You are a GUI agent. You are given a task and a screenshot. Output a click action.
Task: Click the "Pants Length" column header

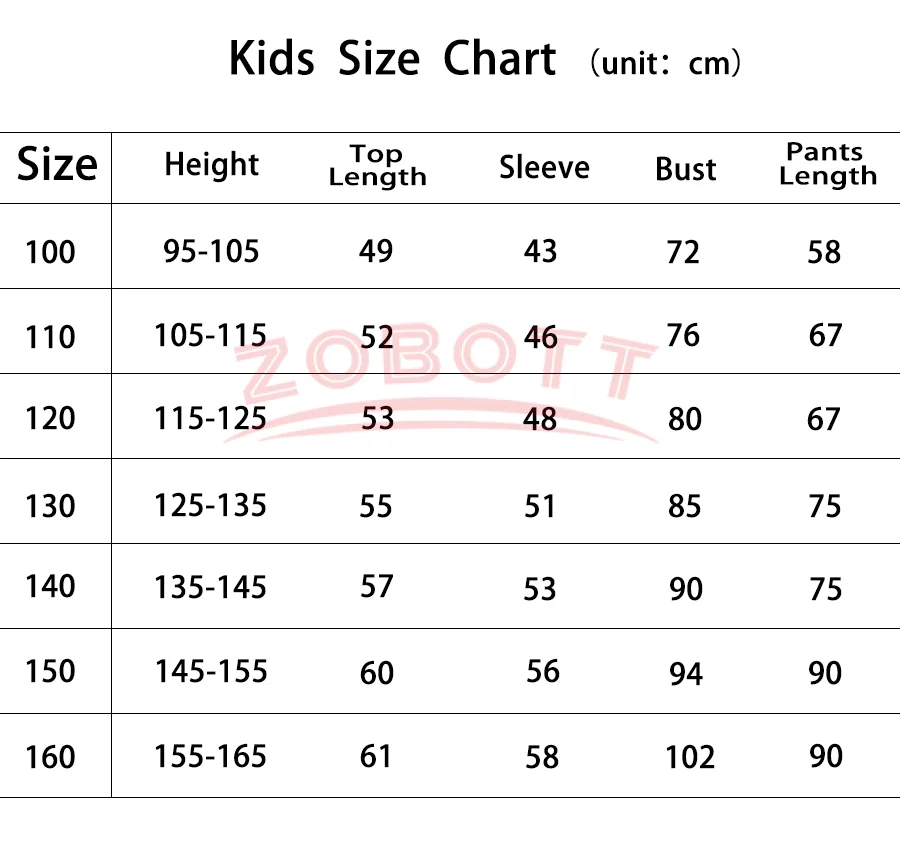tap(827, 164)
